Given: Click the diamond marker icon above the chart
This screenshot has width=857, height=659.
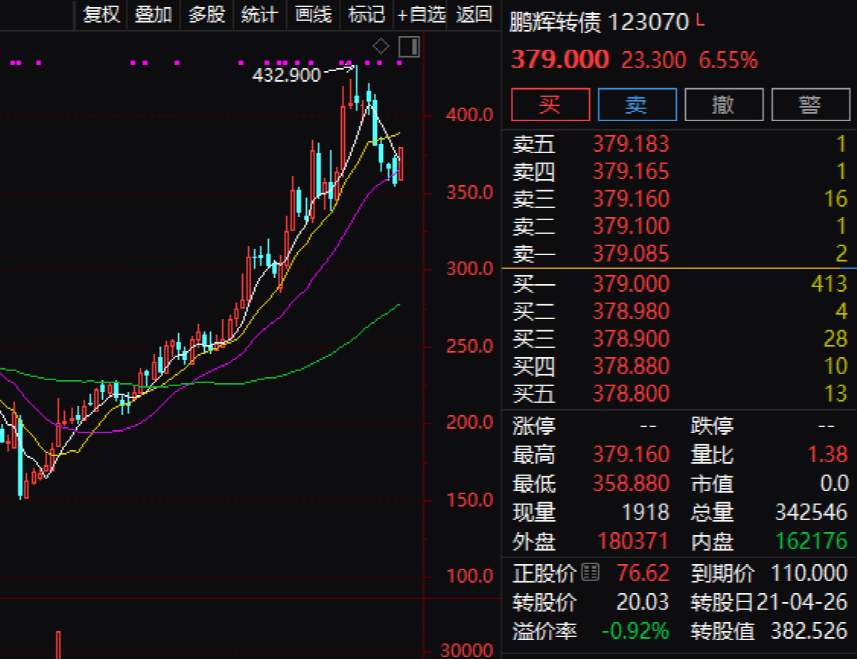Looking at the screenshot, I should point(380,46).
